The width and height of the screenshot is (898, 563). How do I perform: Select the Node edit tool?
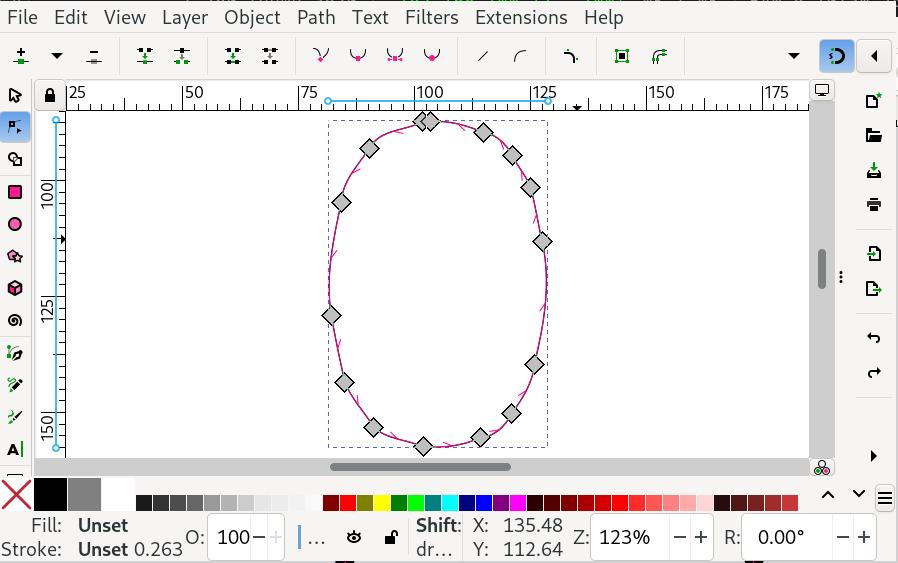tap(15, 127)
